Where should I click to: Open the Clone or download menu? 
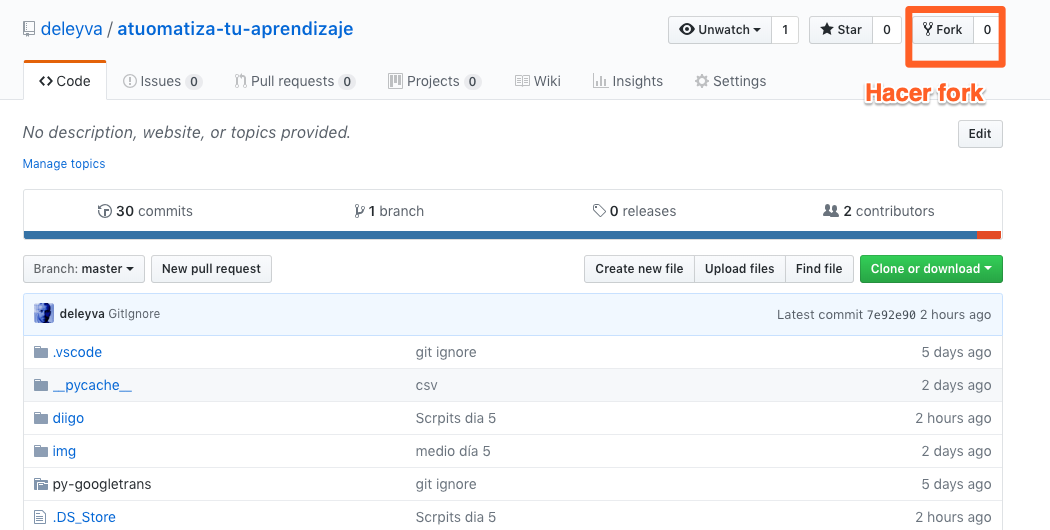pos(930,269)
